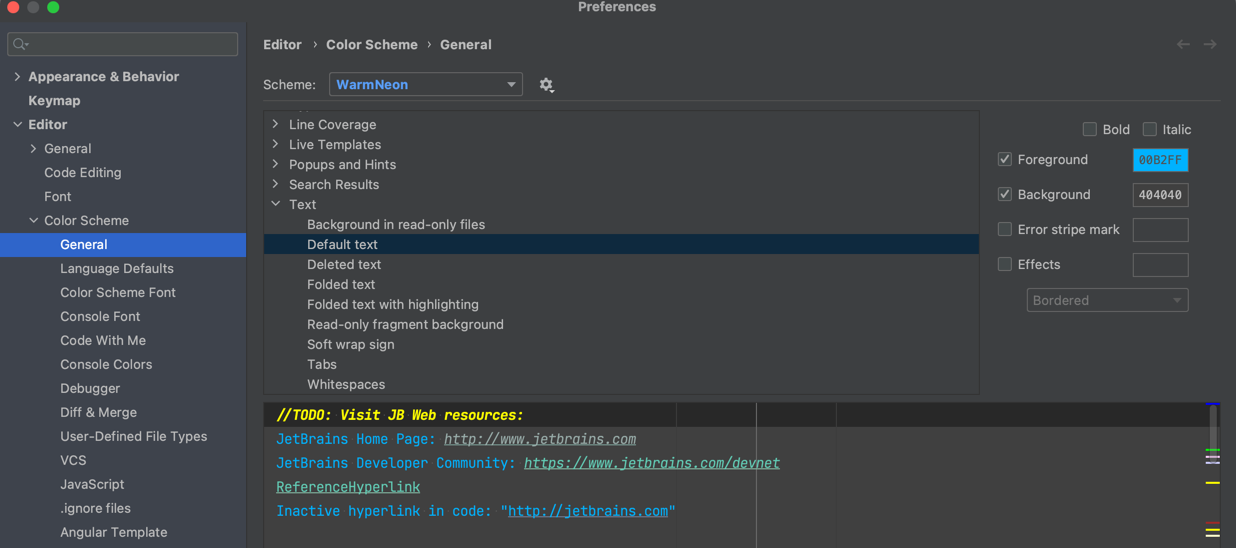Select Console Font in sidebar
This screenshot has width=1236, height=548.
100,316
